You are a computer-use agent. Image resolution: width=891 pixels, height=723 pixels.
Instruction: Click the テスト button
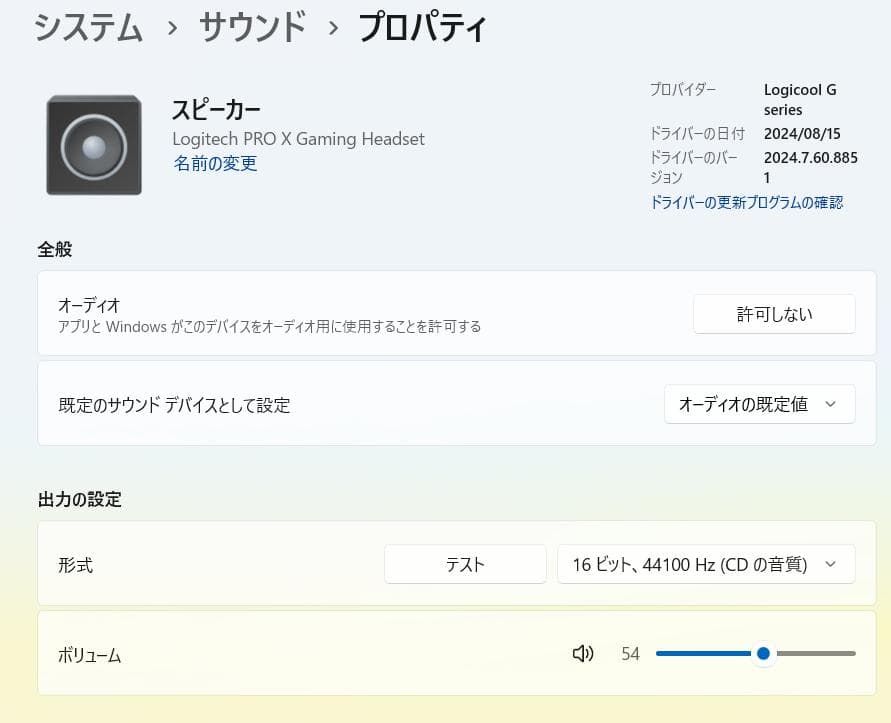pyautogui.click(x=465, y=564)
